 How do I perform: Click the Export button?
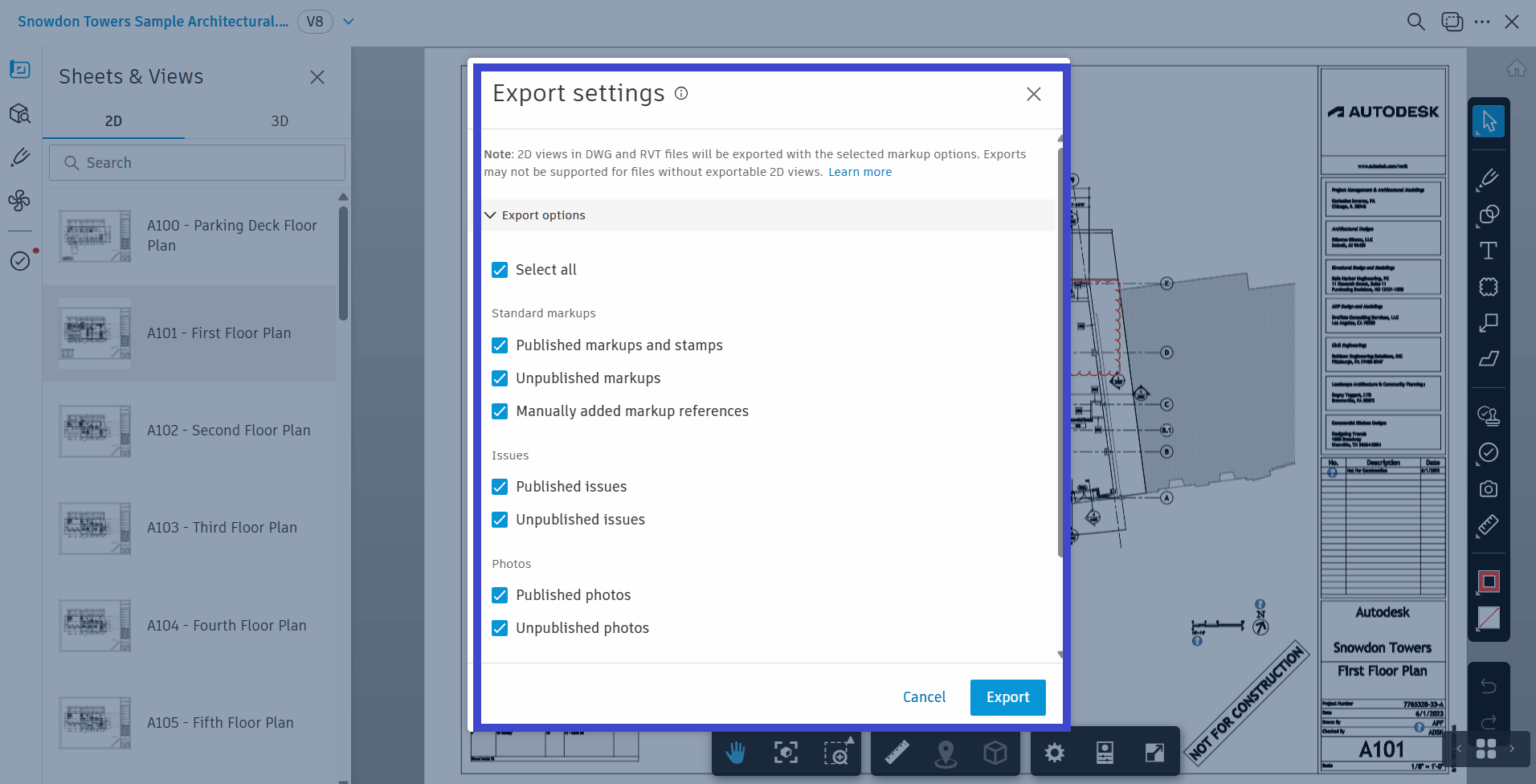1007,697
